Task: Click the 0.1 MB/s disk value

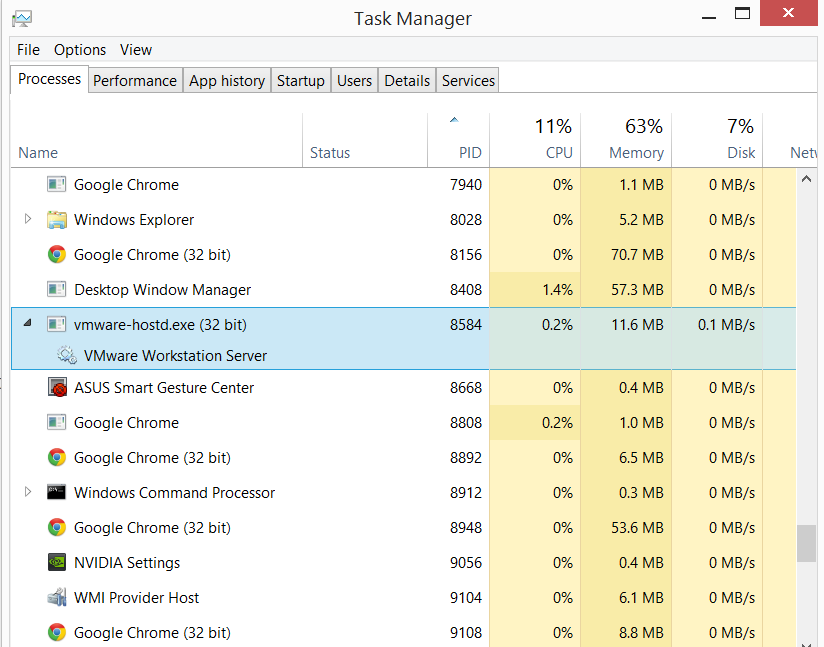Action: click(x=726, y=324)
